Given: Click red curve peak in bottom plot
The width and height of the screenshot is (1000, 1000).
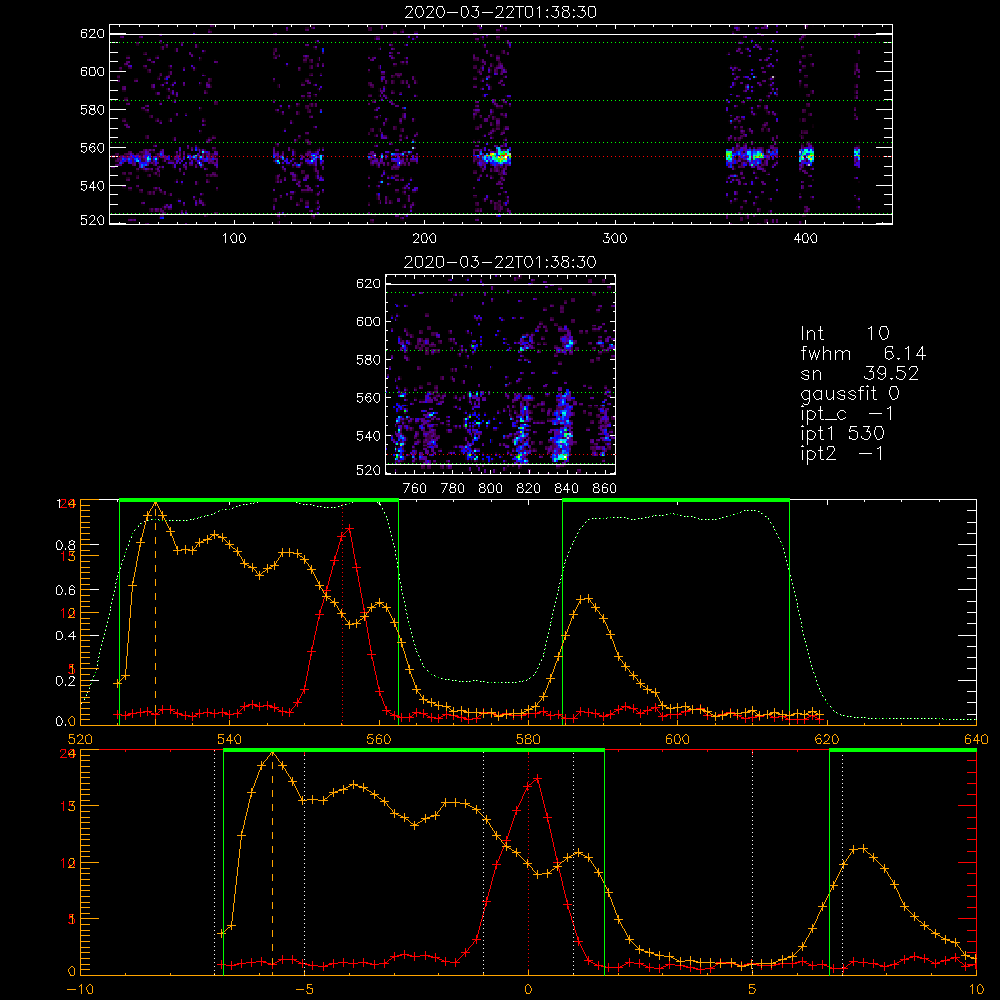Looking at the screenshot, I should click(x=537, y=779).
